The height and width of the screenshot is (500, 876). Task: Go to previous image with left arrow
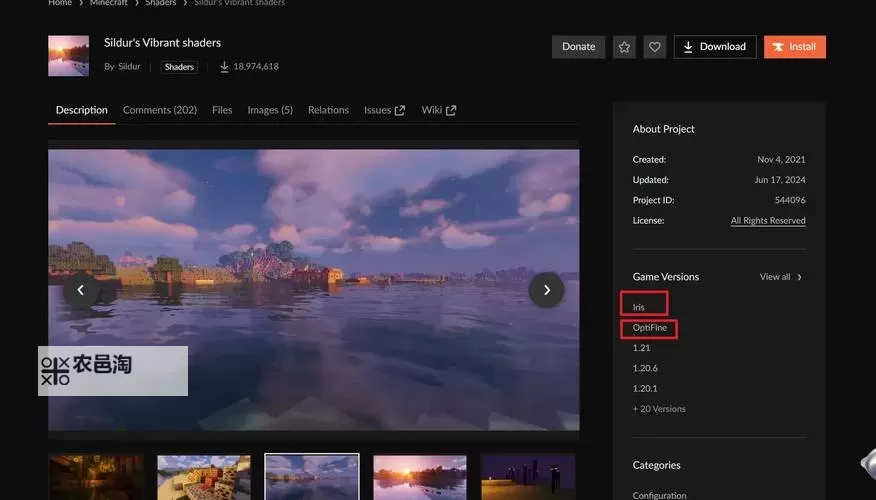81,290
